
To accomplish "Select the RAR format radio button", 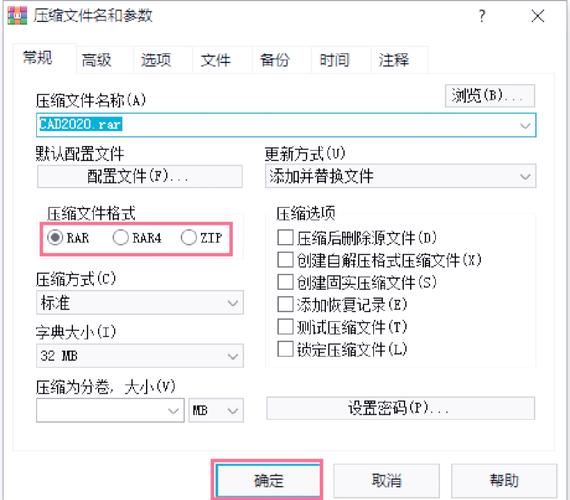I will coord(55,238).
